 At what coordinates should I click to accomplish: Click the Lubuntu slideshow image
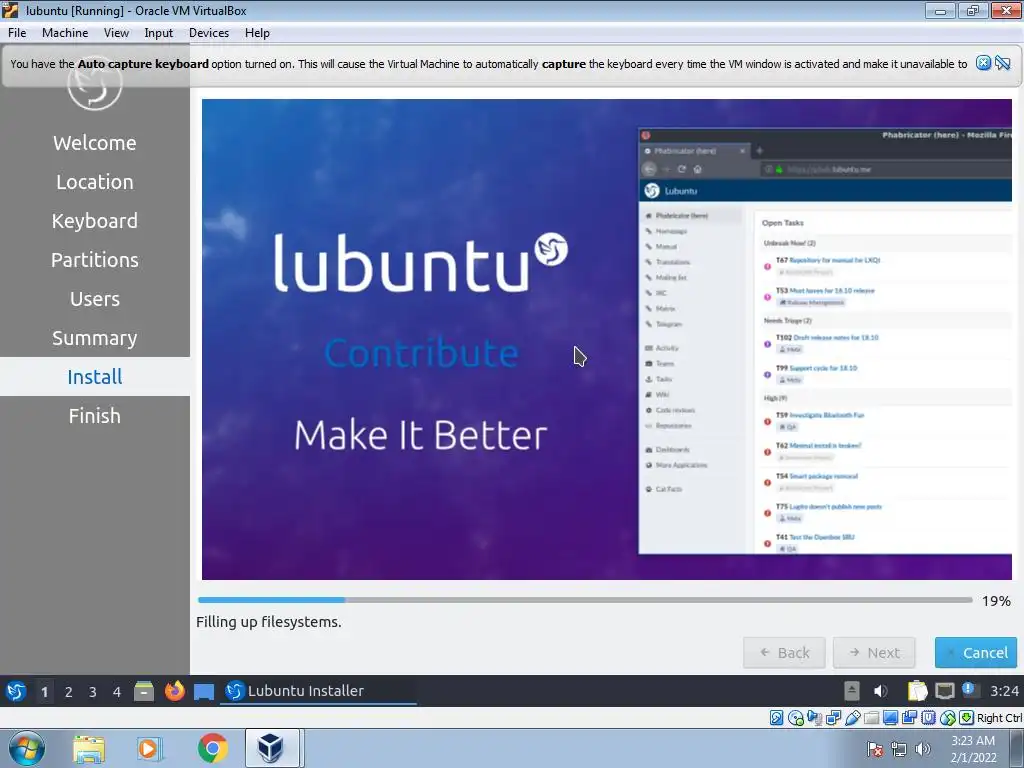point(607,340)
